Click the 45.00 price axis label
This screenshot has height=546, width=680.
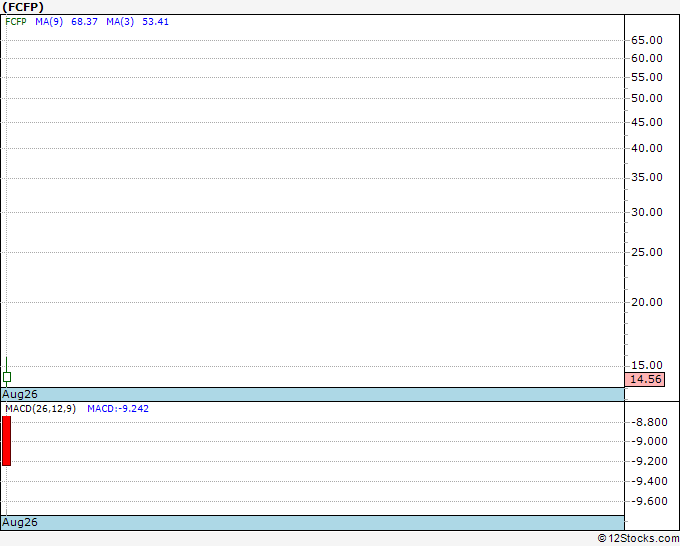(647, 122)
